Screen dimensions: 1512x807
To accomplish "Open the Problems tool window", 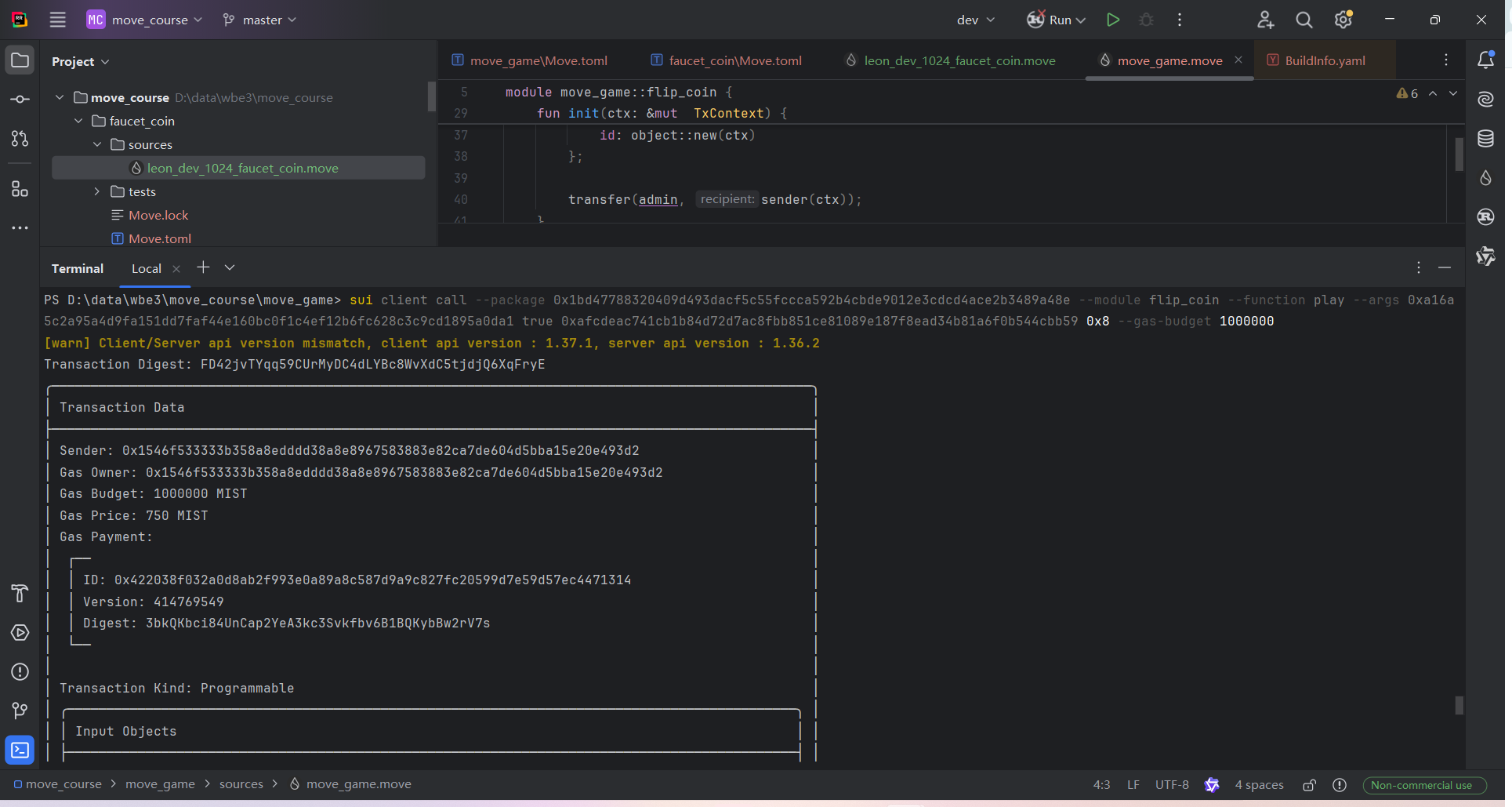I will [x=20, y=672].
